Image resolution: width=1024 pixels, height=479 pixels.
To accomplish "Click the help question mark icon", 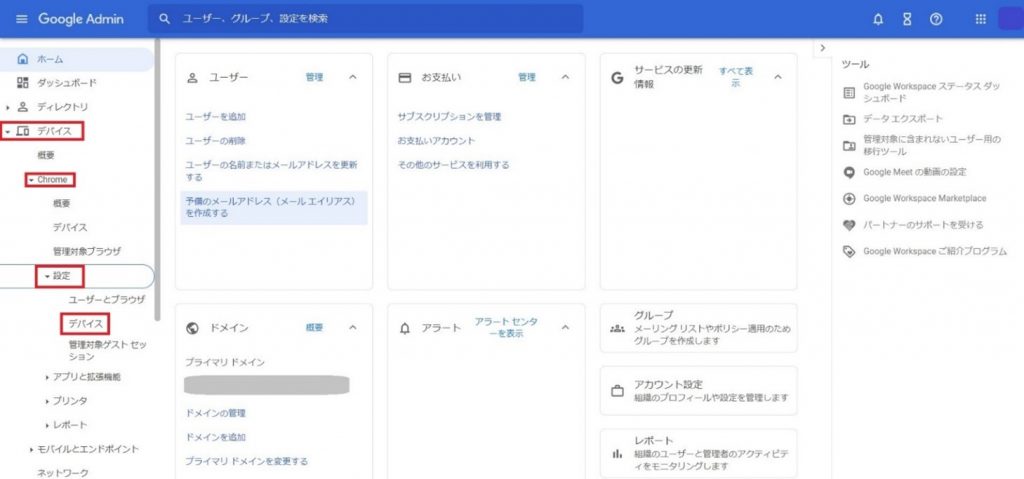I will [936, 19].
